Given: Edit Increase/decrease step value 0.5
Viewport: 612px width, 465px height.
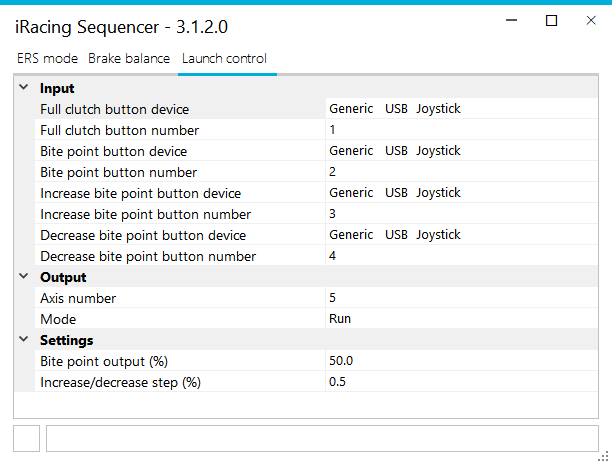Looking at the screenshot, I should (461, 382).
